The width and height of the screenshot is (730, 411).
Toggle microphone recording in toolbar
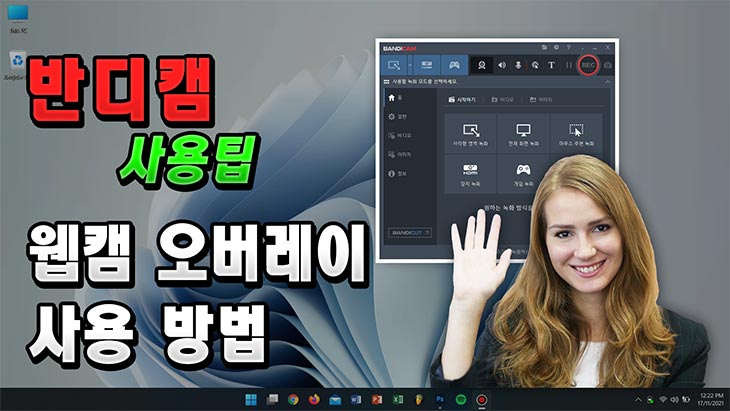517,65
